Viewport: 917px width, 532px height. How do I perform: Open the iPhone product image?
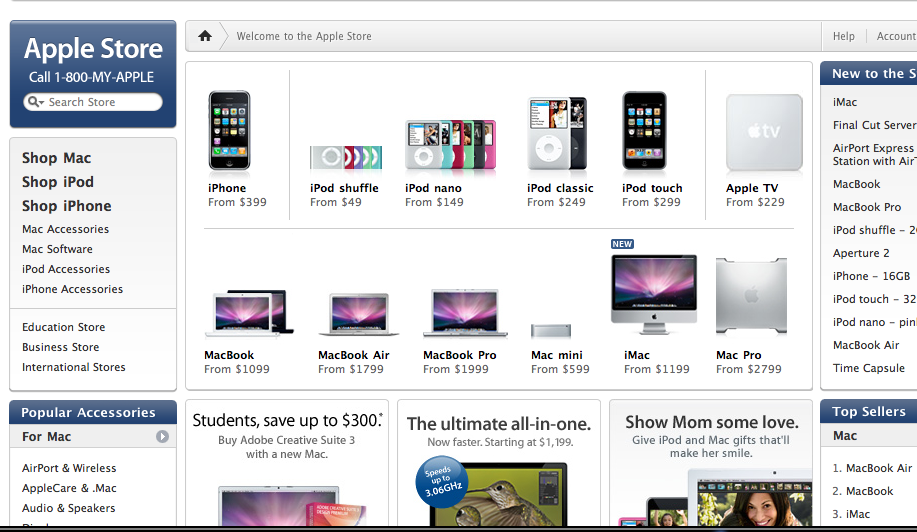[x=229, y=130]
